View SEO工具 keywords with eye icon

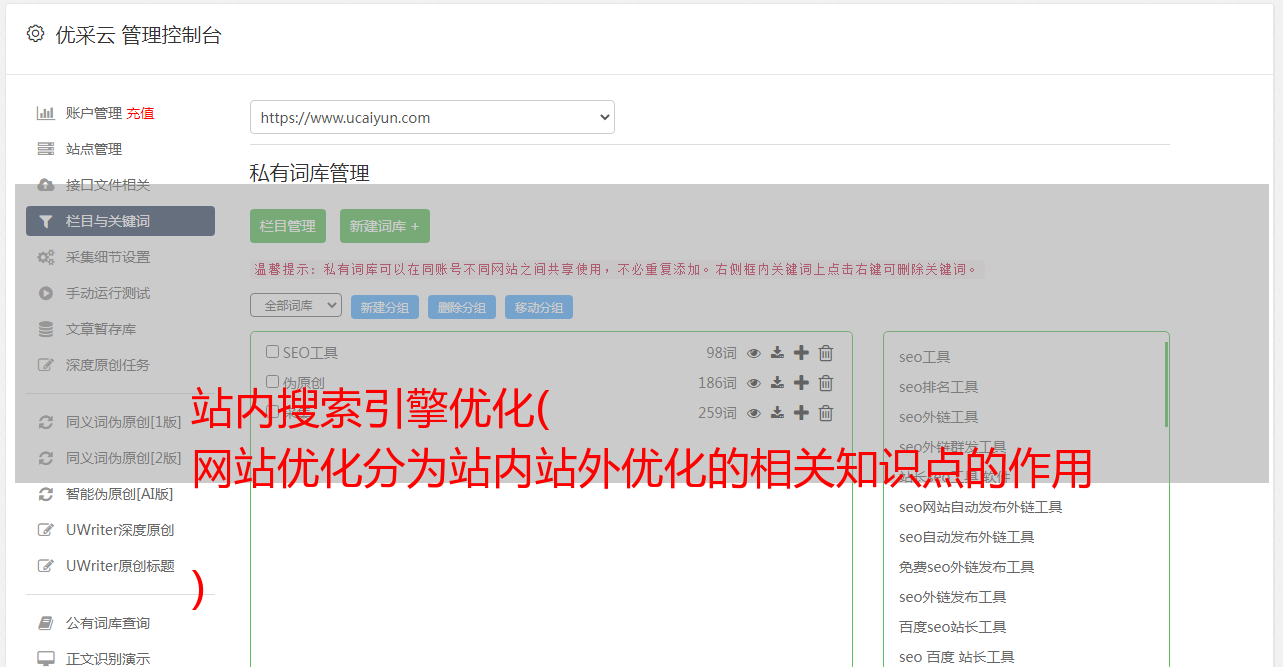(x=754, y=353)
